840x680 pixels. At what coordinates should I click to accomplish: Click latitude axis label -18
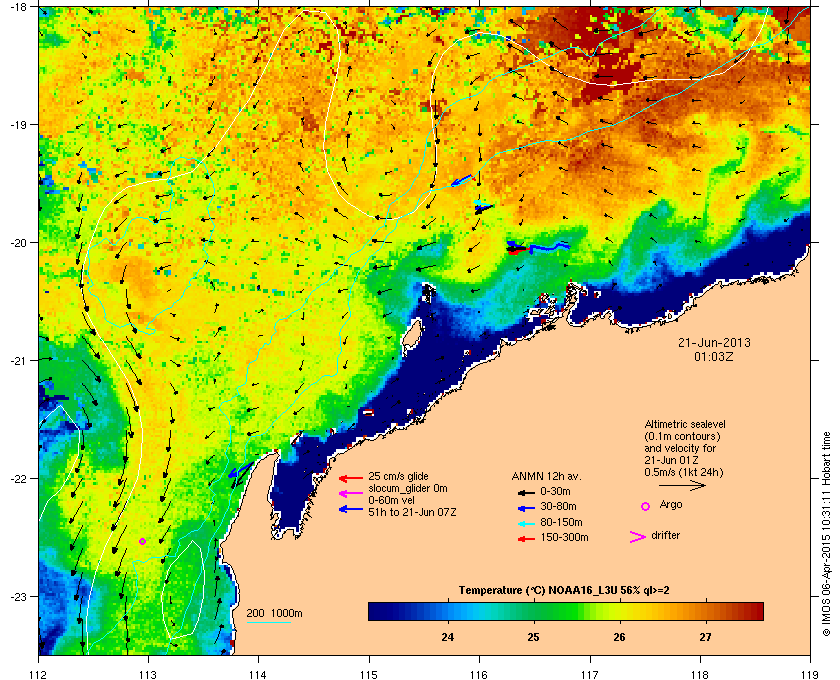(x=18, y=7)
